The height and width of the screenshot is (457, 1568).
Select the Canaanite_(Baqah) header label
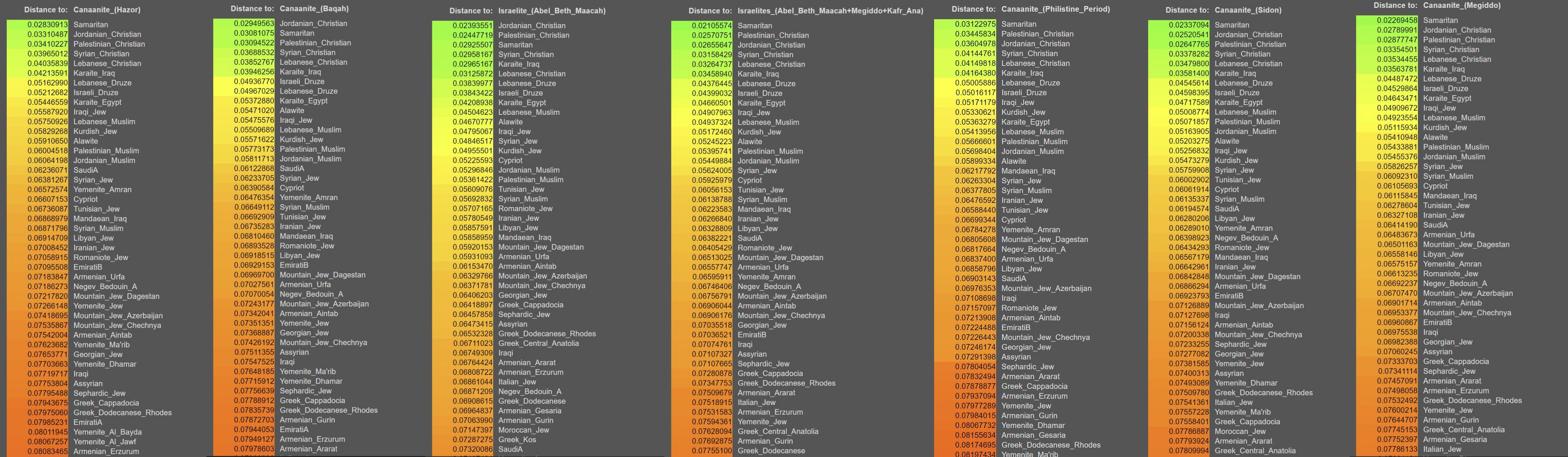tap(314, 9)
